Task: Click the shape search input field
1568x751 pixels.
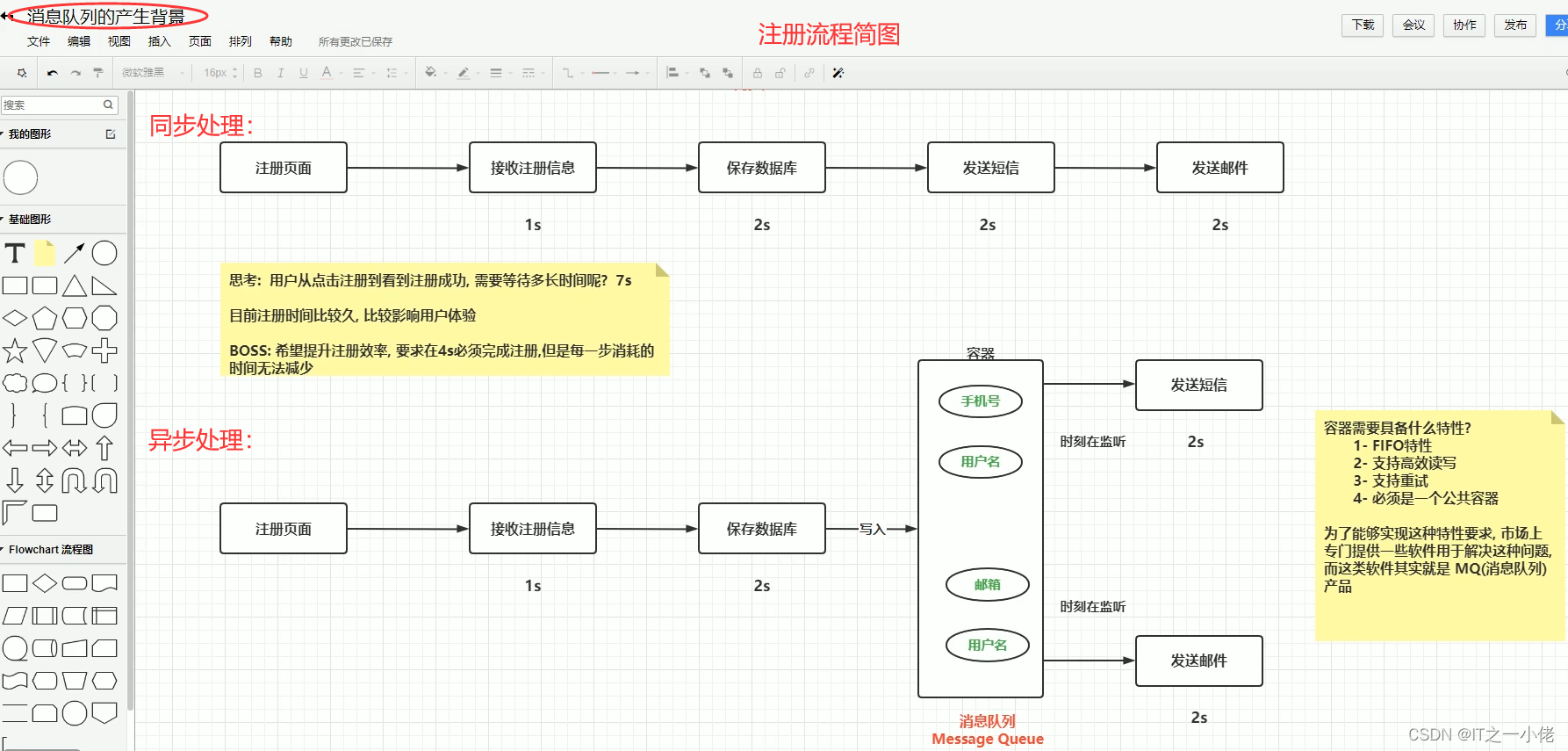Action: coord(60,105)
